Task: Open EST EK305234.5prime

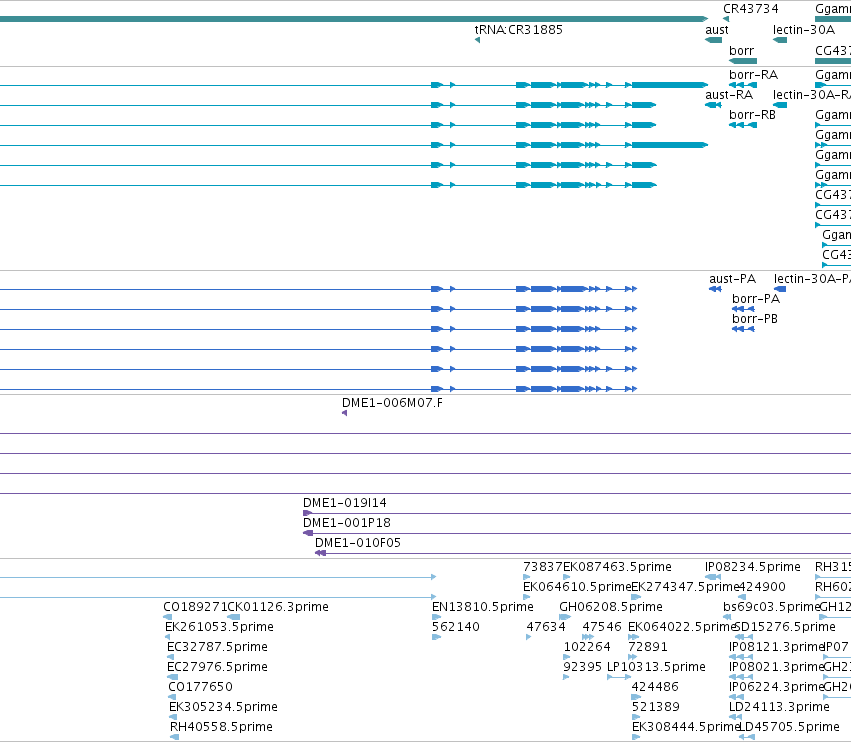Action: click(223, 707)
